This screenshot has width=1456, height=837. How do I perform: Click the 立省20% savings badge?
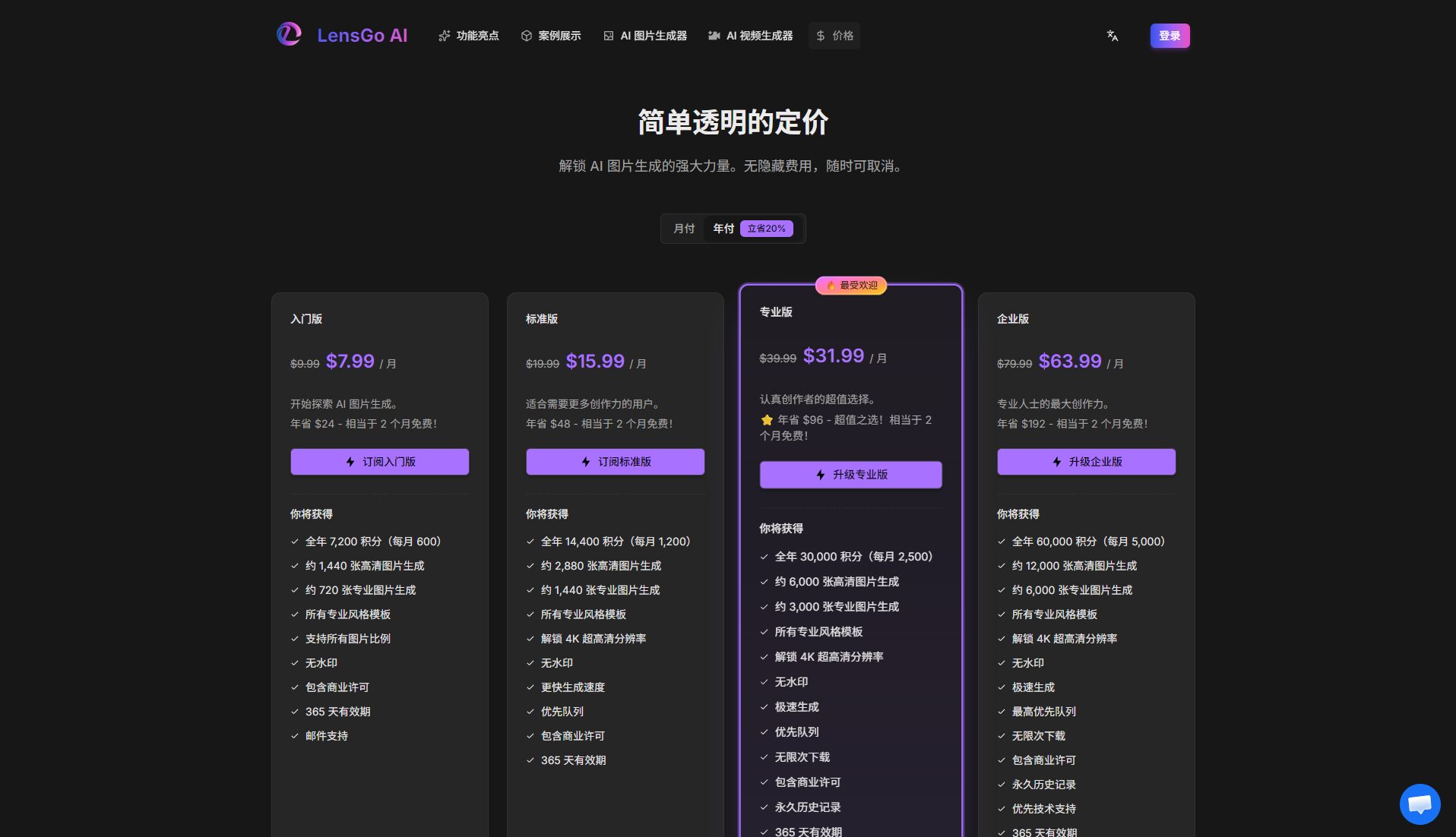(x=766, y=228)
